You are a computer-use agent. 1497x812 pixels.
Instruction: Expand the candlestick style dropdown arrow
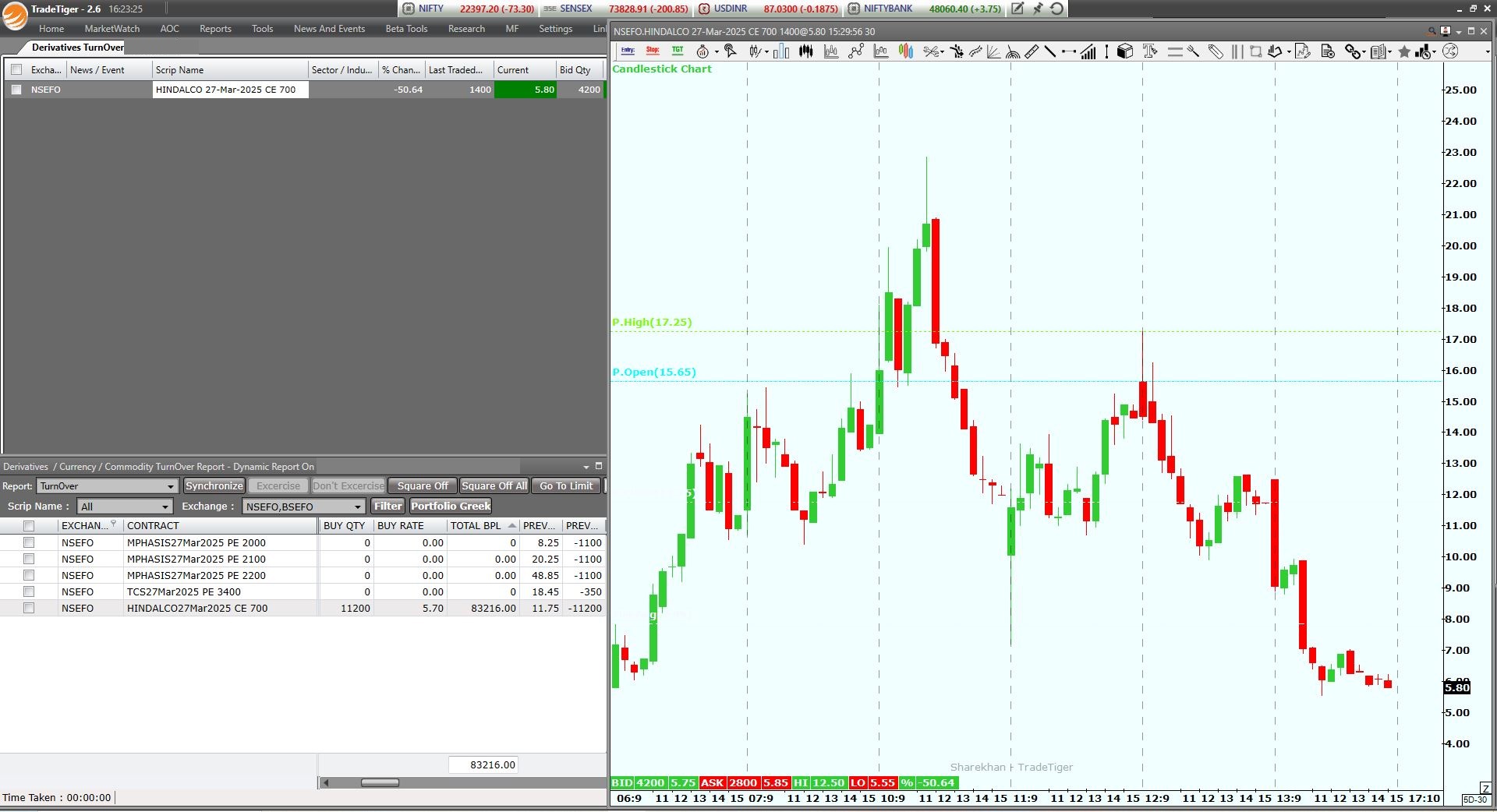pyautogui.click(x=766, y=52)
